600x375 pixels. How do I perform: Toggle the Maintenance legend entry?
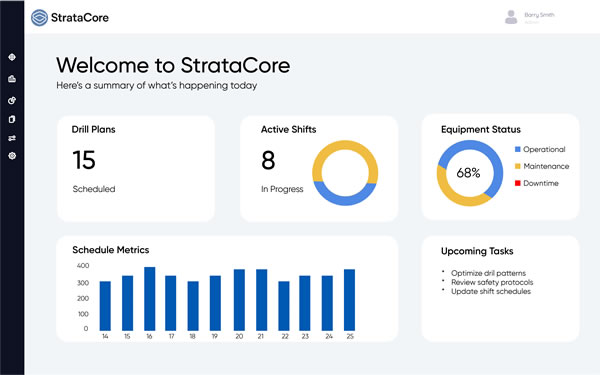pos(542,166)
